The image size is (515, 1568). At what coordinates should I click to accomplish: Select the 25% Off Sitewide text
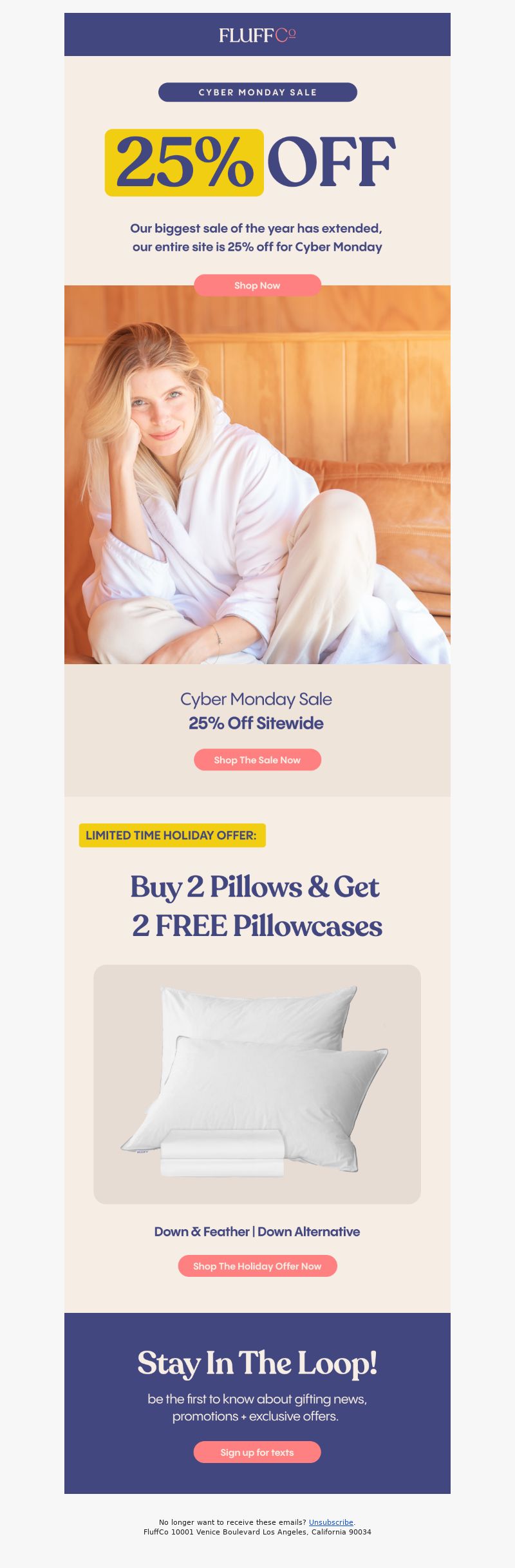[x=256, y=723]
